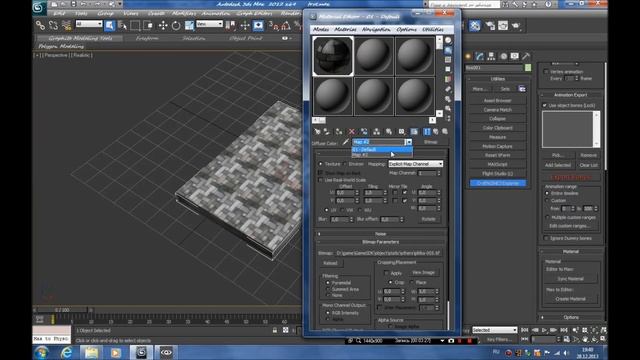This screenshot has height=360, width=640.
Task: Click the Configure Button Sets icon
Action: tap(522, 89)
